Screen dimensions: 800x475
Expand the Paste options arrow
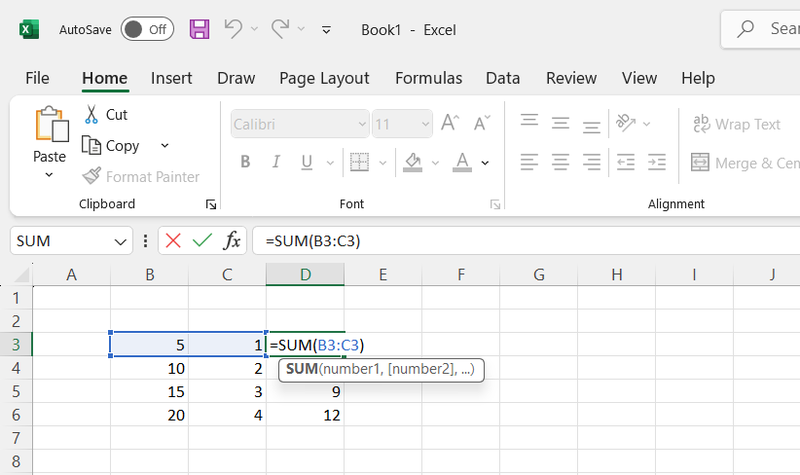[x=49, y=174]
